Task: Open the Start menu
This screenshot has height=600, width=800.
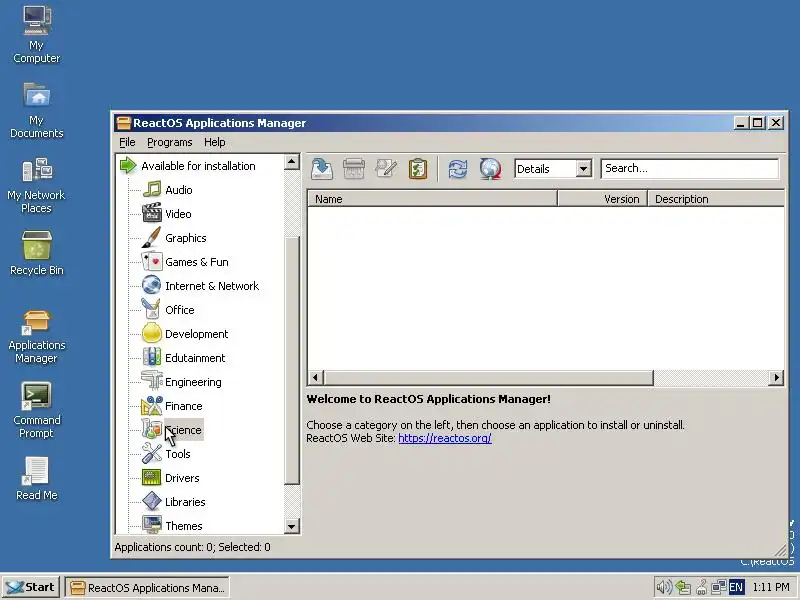Action: point(31,587)
